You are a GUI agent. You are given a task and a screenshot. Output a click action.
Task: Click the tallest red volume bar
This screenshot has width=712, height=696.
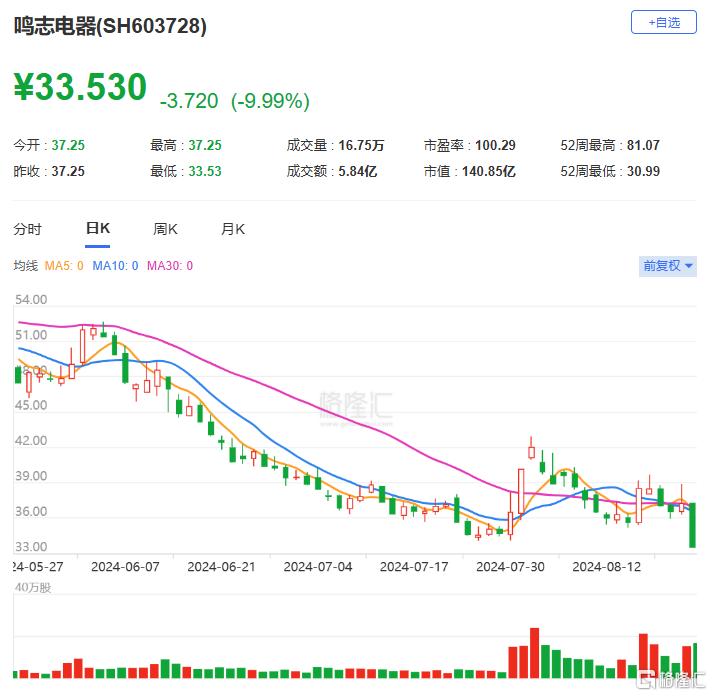tap(534, 653)
